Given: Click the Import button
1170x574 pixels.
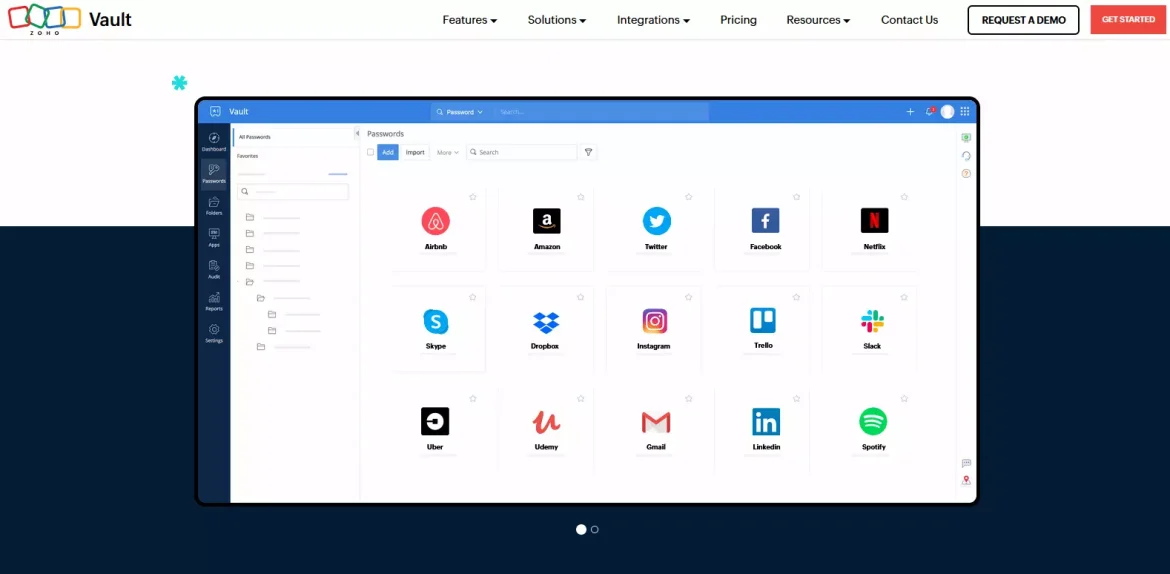Looking at the screenshot, I should [415, 152].
